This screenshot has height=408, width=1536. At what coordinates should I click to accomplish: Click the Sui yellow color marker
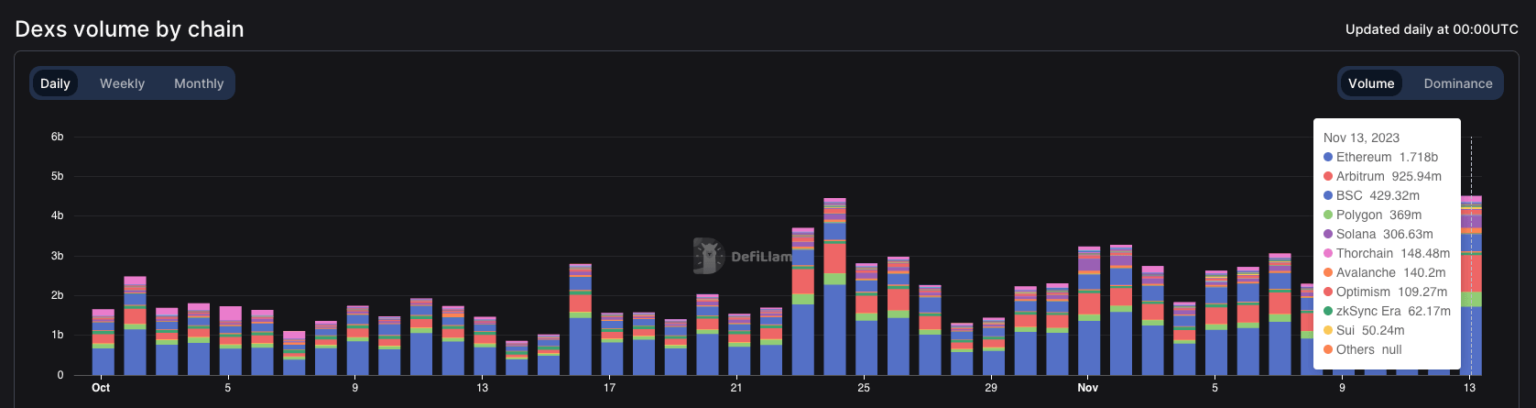[1328, 330]
